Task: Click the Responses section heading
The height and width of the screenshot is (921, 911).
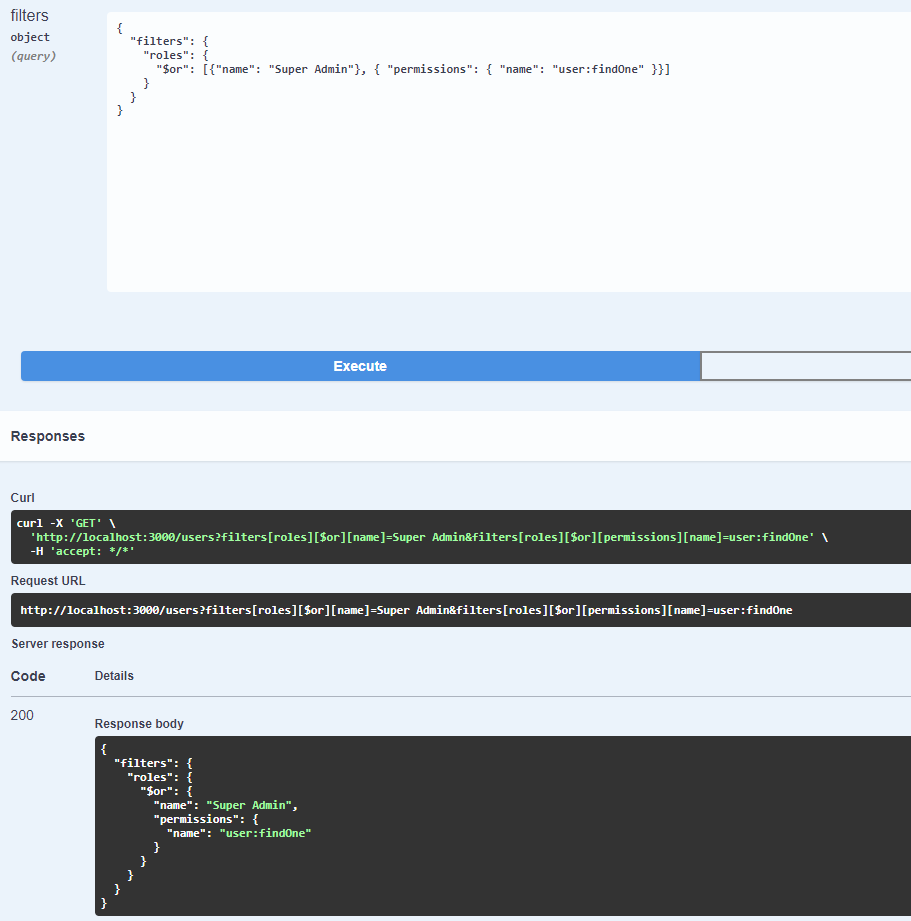Action: tap(48, 436)
